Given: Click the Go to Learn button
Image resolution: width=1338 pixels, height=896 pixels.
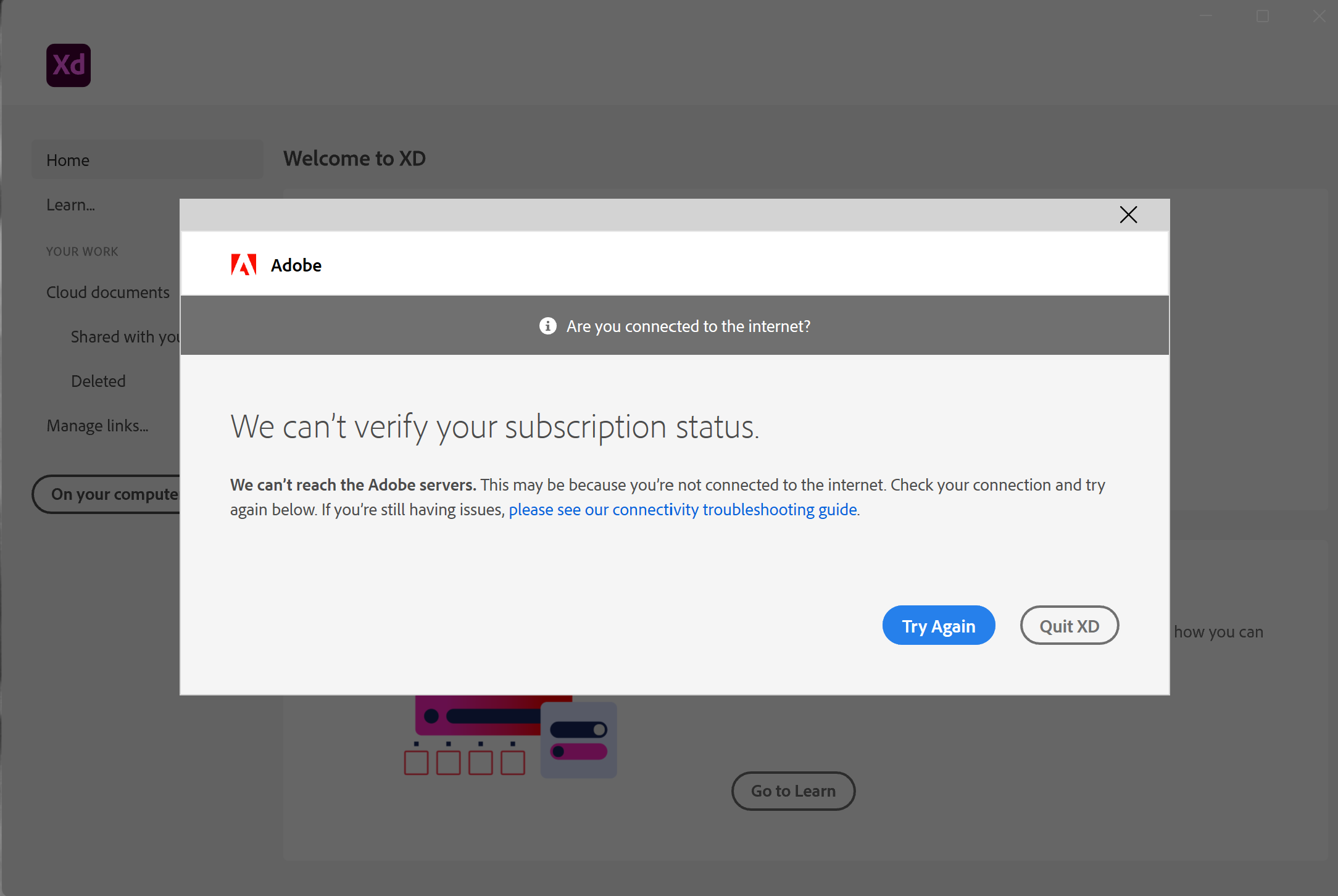Looking at the screenshot, I should (x=793, y=790).
